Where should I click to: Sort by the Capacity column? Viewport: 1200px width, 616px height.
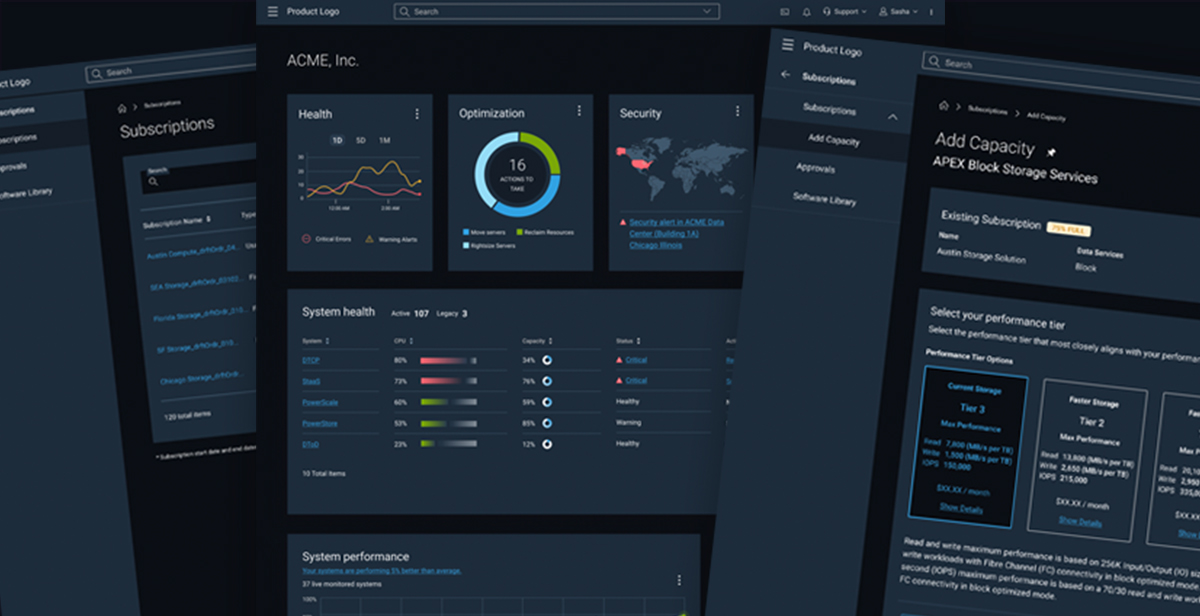537,341
